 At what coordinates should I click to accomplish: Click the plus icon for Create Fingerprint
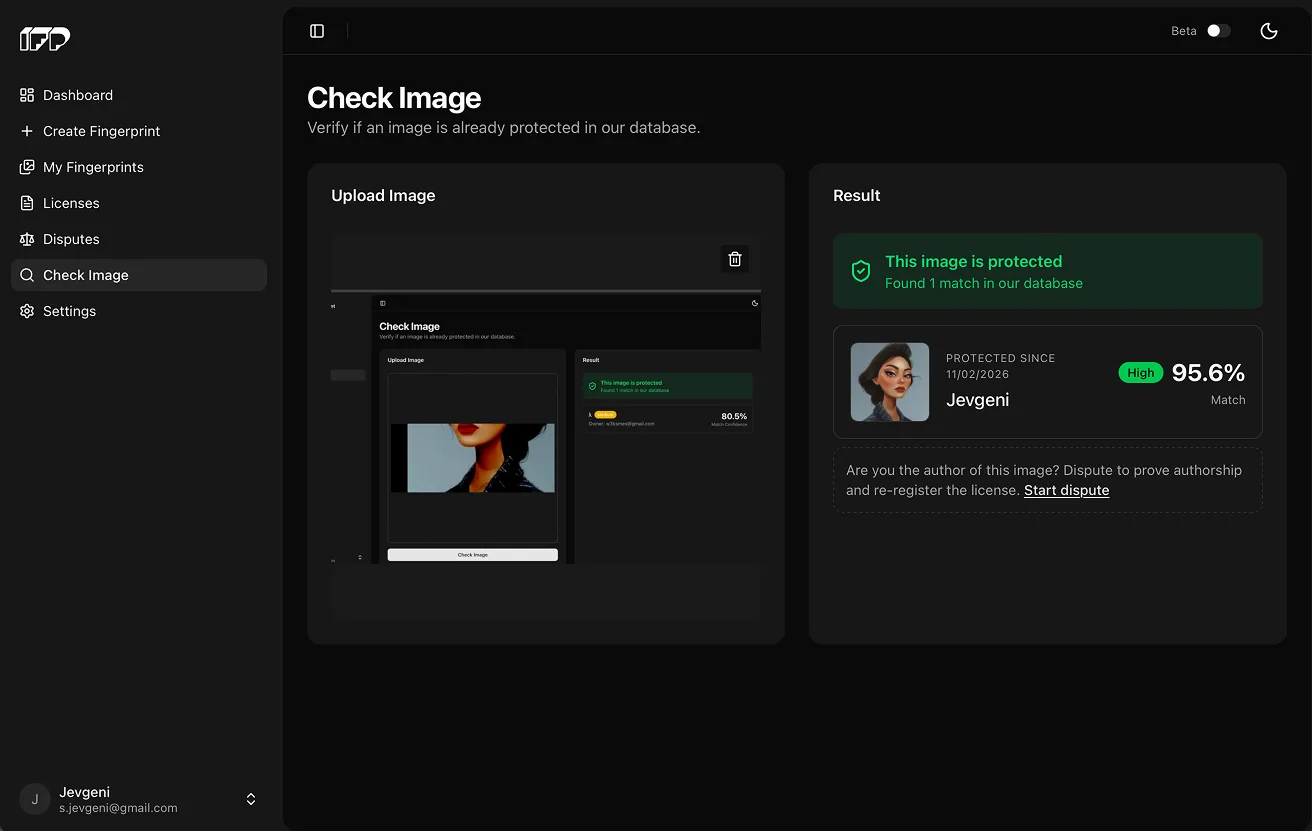27,131
